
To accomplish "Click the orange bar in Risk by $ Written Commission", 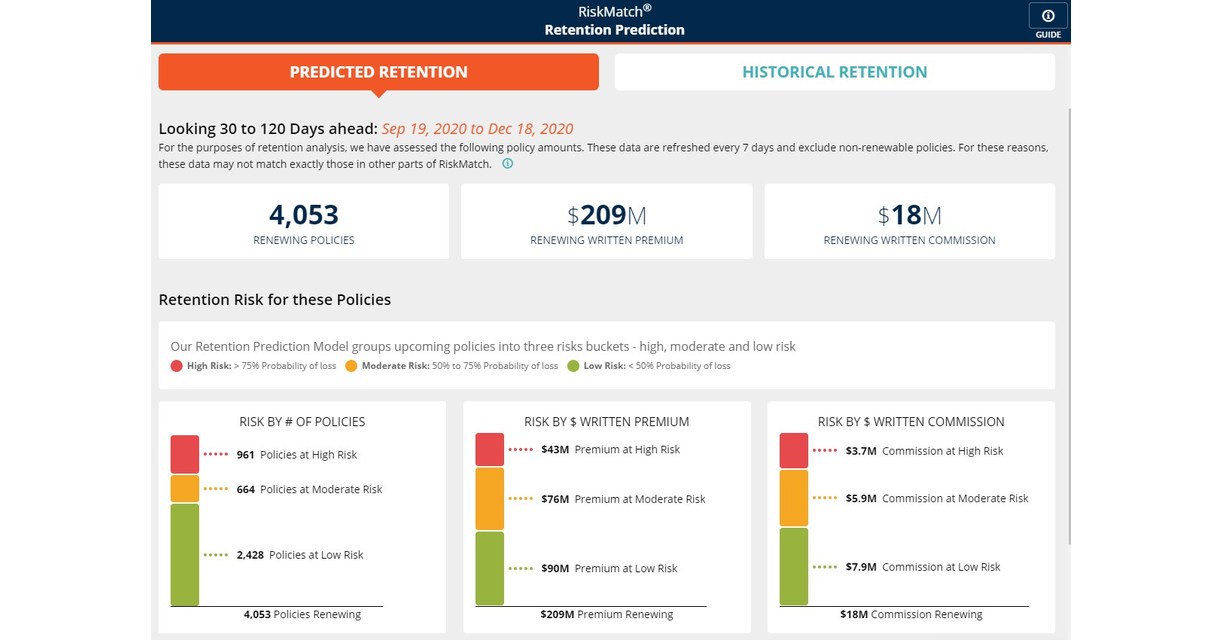I will coord(793,496).
